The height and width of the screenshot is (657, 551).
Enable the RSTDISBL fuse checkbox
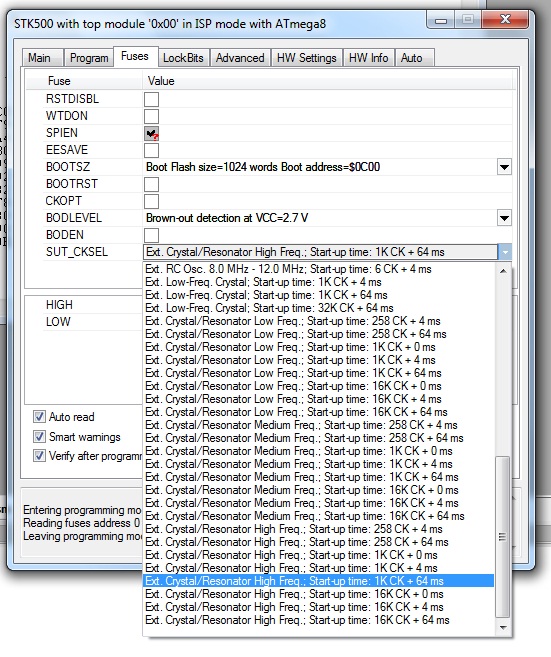pyautogui.click(x=152, y=99)
